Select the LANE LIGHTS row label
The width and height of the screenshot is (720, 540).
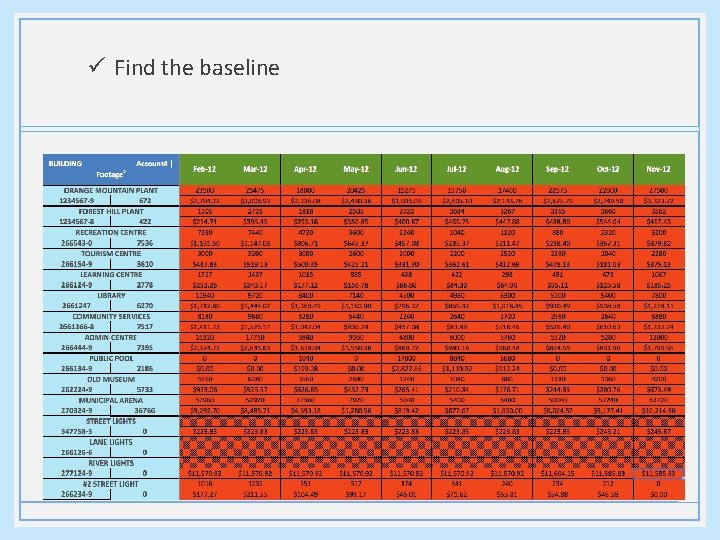tap(111, 442)
